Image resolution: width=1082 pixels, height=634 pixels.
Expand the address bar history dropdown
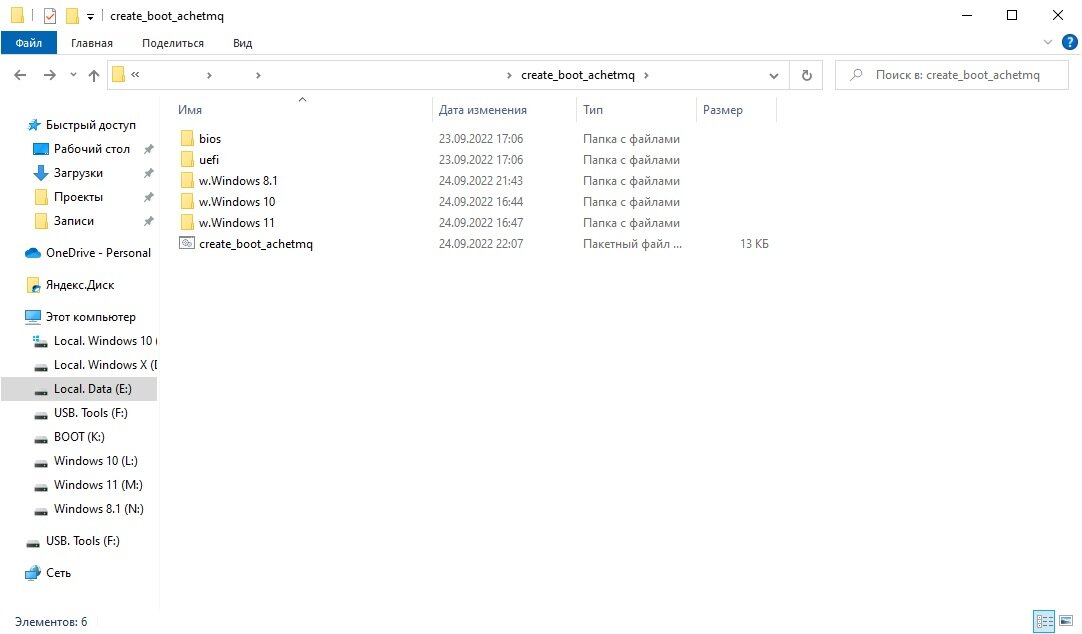(x=774, y=76)
